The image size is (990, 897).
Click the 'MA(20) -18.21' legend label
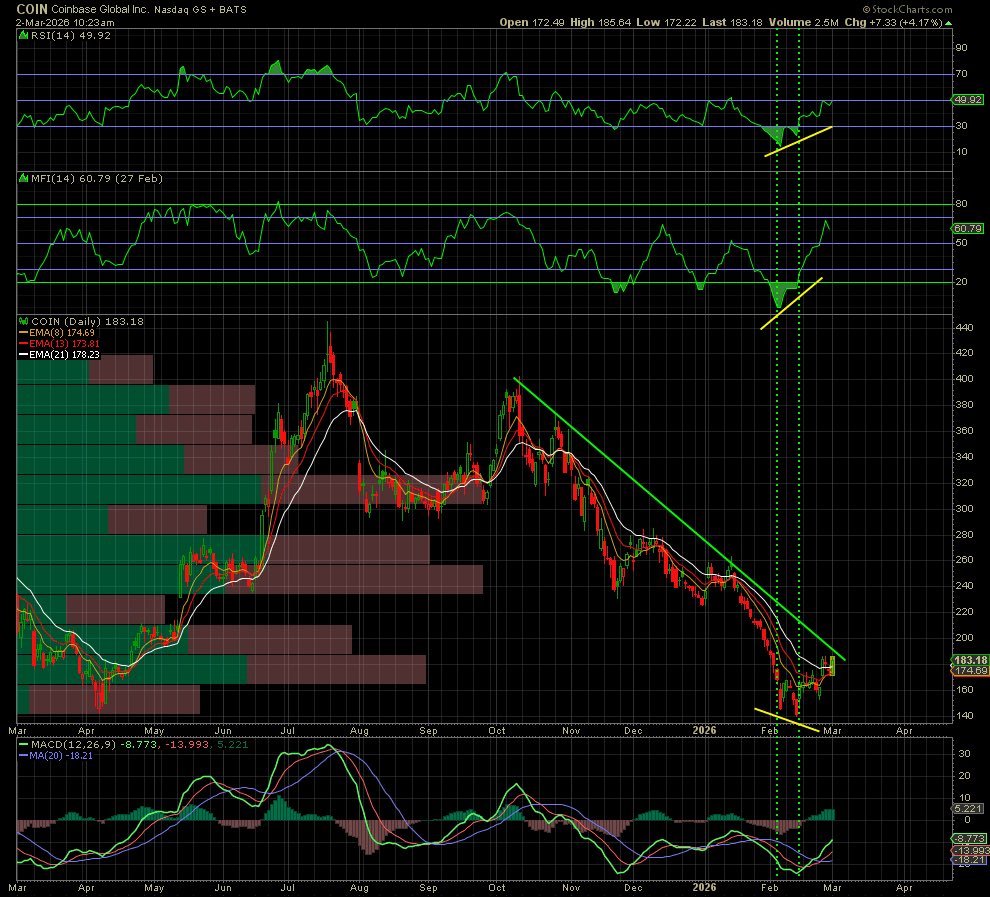point(61,756)
